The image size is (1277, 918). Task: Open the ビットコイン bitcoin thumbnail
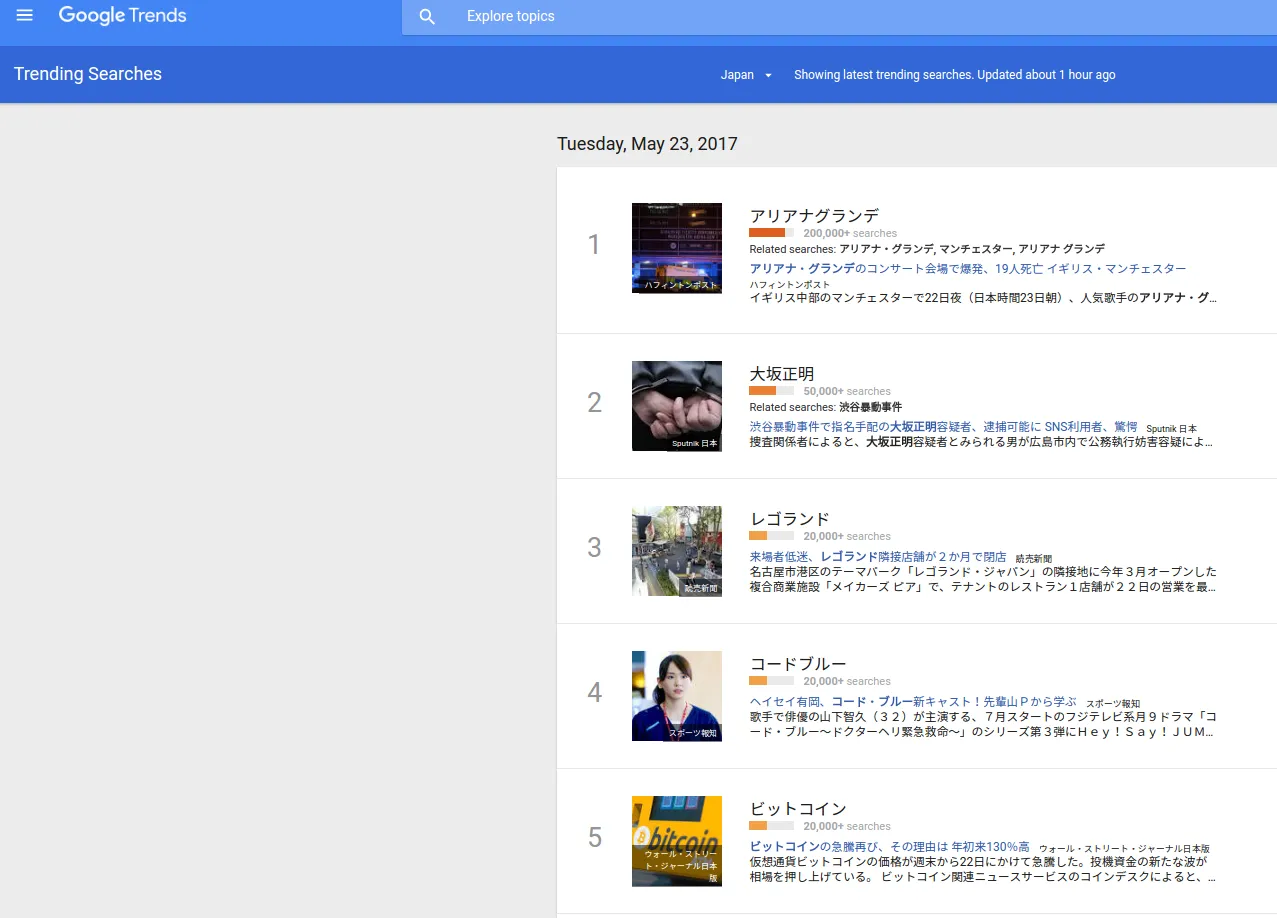coord(677,841)
